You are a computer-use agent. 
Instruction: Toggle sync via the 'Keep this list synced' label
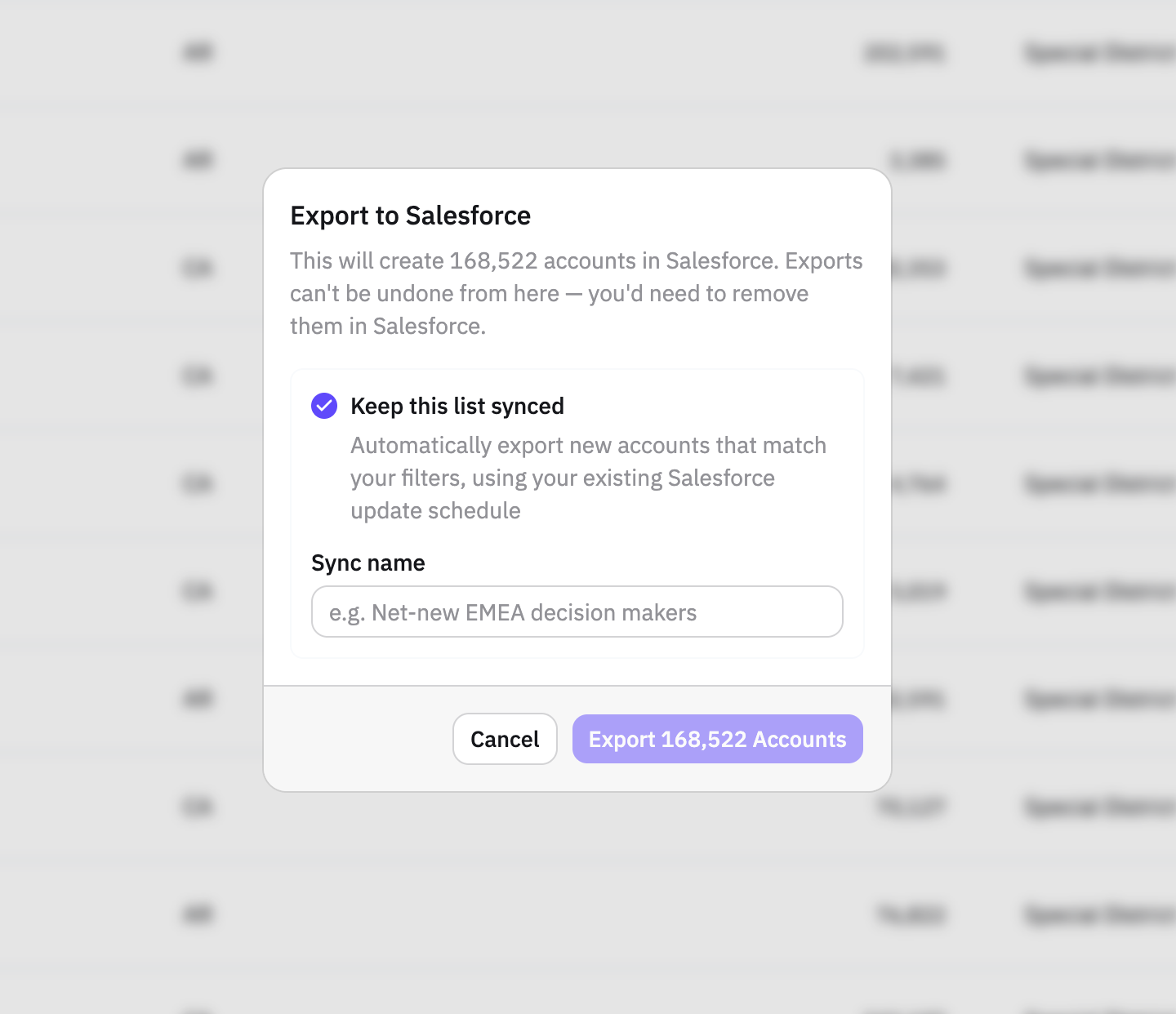[x=457, y=406]
